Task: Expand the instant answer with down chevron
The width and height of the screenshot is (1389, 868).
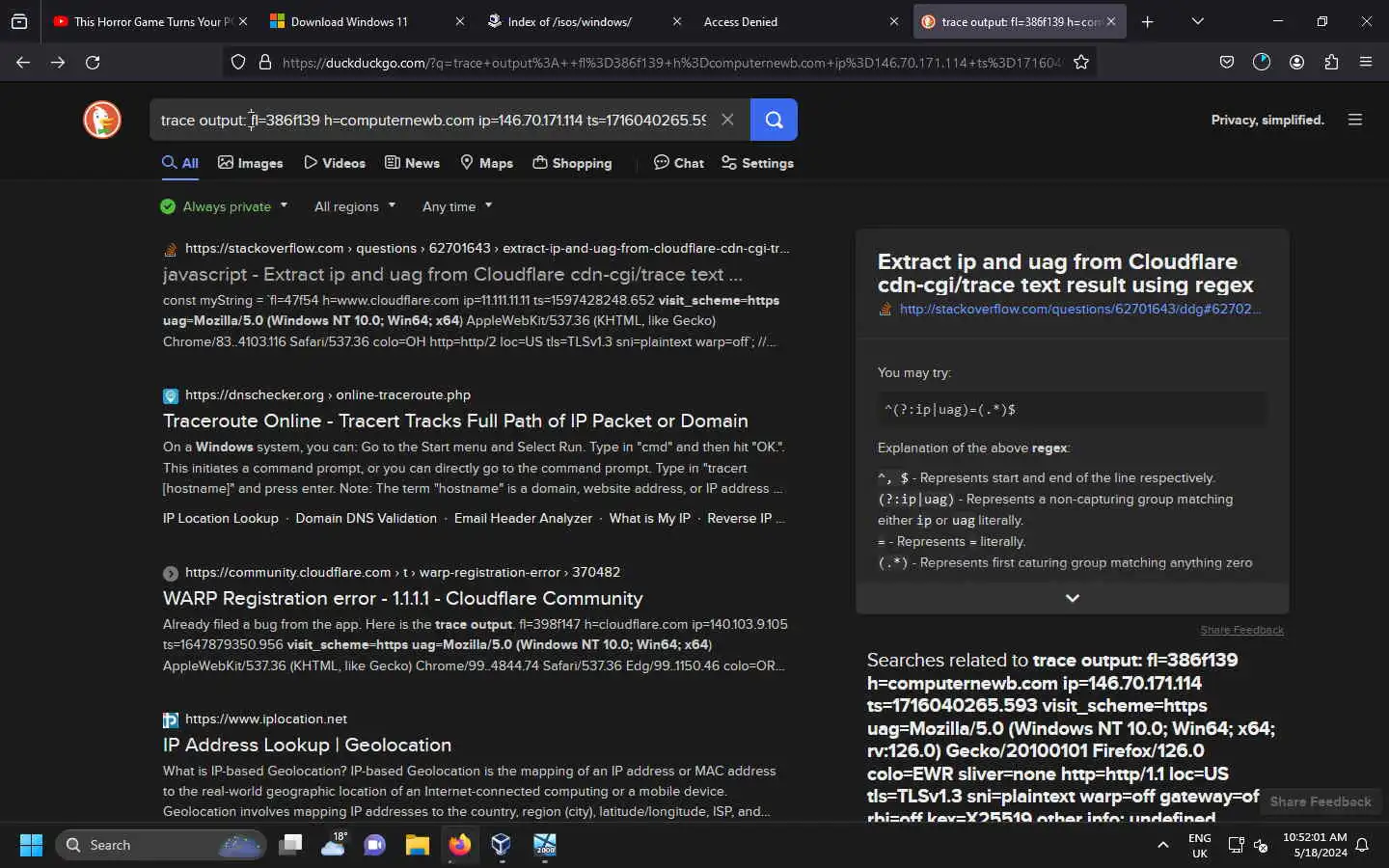Action: point(1072,598)
